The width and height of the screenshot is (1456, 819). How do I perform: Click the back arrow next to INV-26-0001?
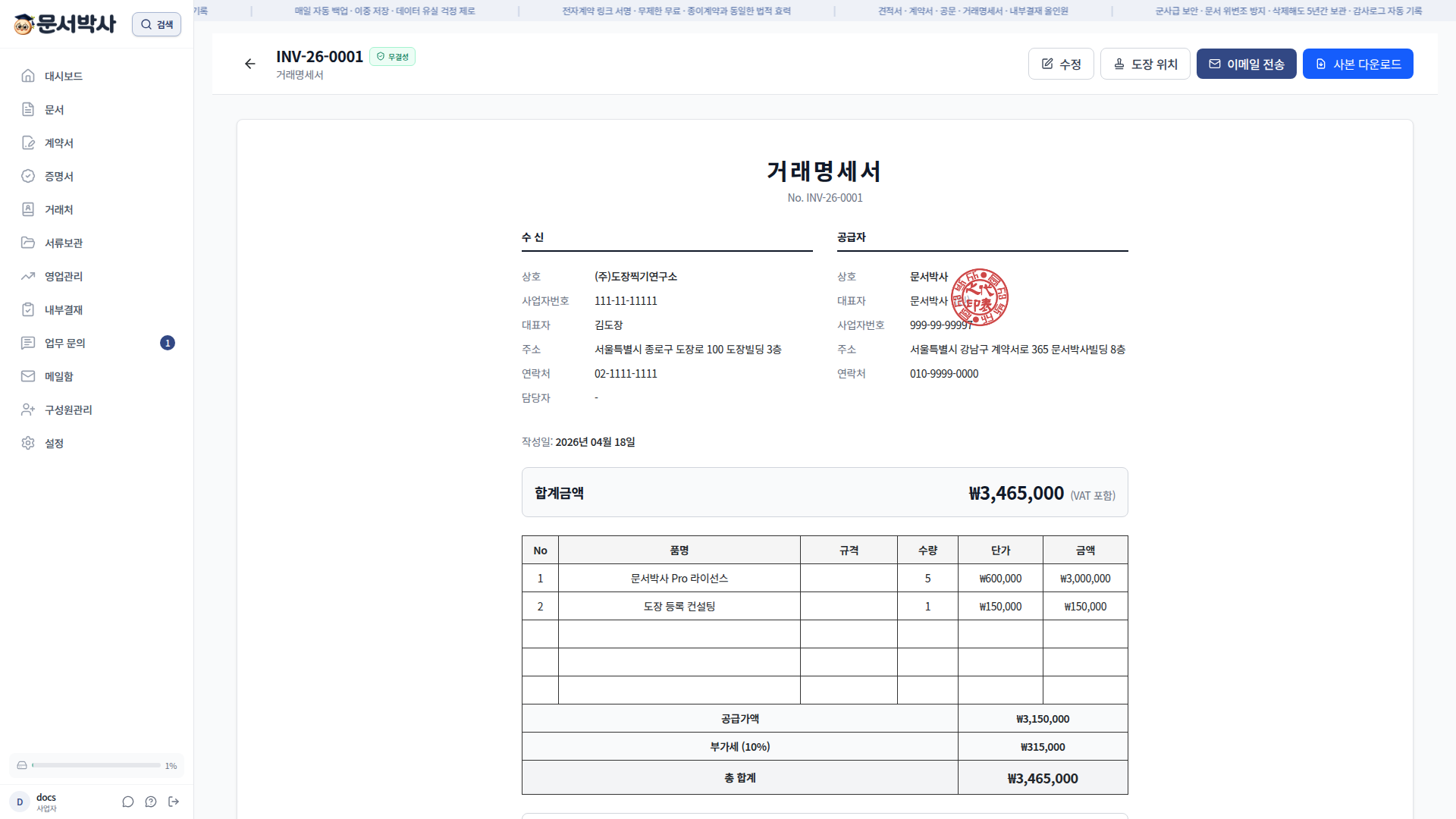[x=250, y=64]
